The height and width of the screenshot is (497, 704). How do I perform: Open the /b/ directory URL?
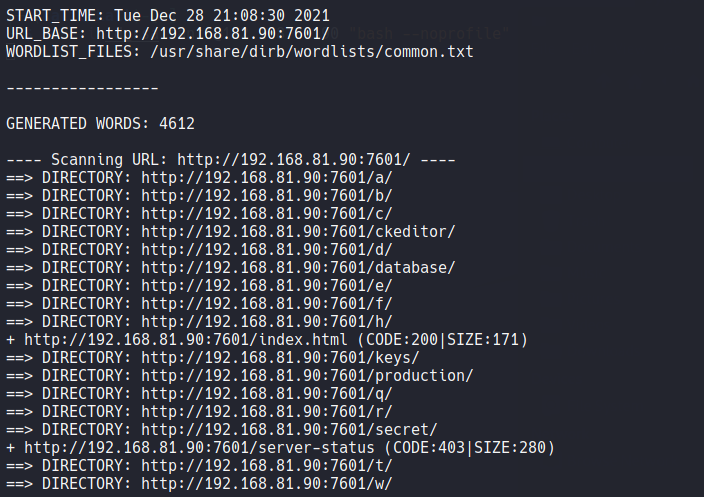tap(266, 196)
